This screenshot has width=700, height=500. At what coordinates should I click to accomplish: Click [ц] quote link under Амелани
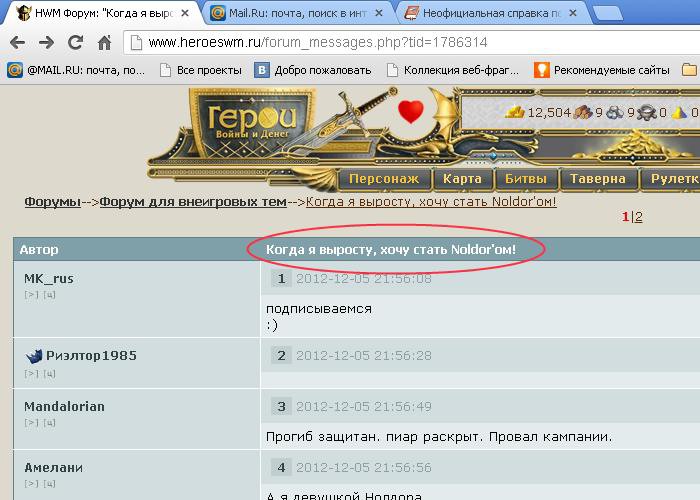coord(50,484)
